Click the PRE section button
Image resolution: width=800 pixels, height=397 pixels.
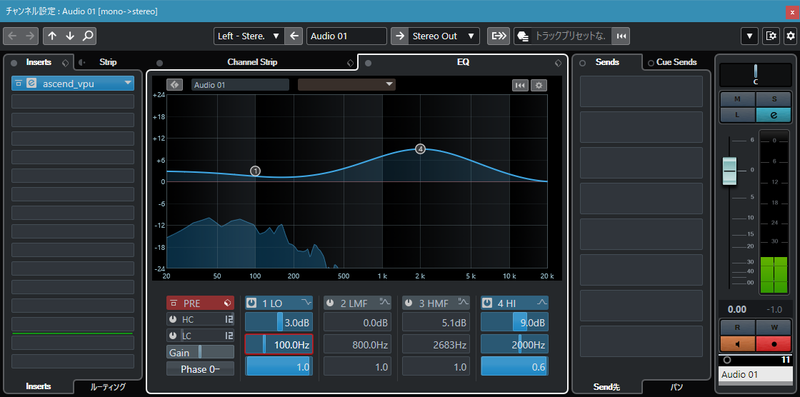click(x=200, y=303)
